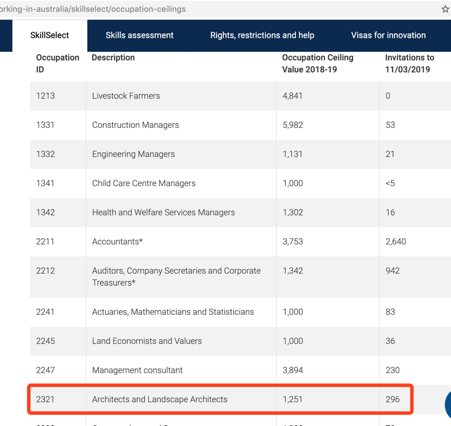
Task: Select Visas for innovation tab
Action: pos(388,35)
